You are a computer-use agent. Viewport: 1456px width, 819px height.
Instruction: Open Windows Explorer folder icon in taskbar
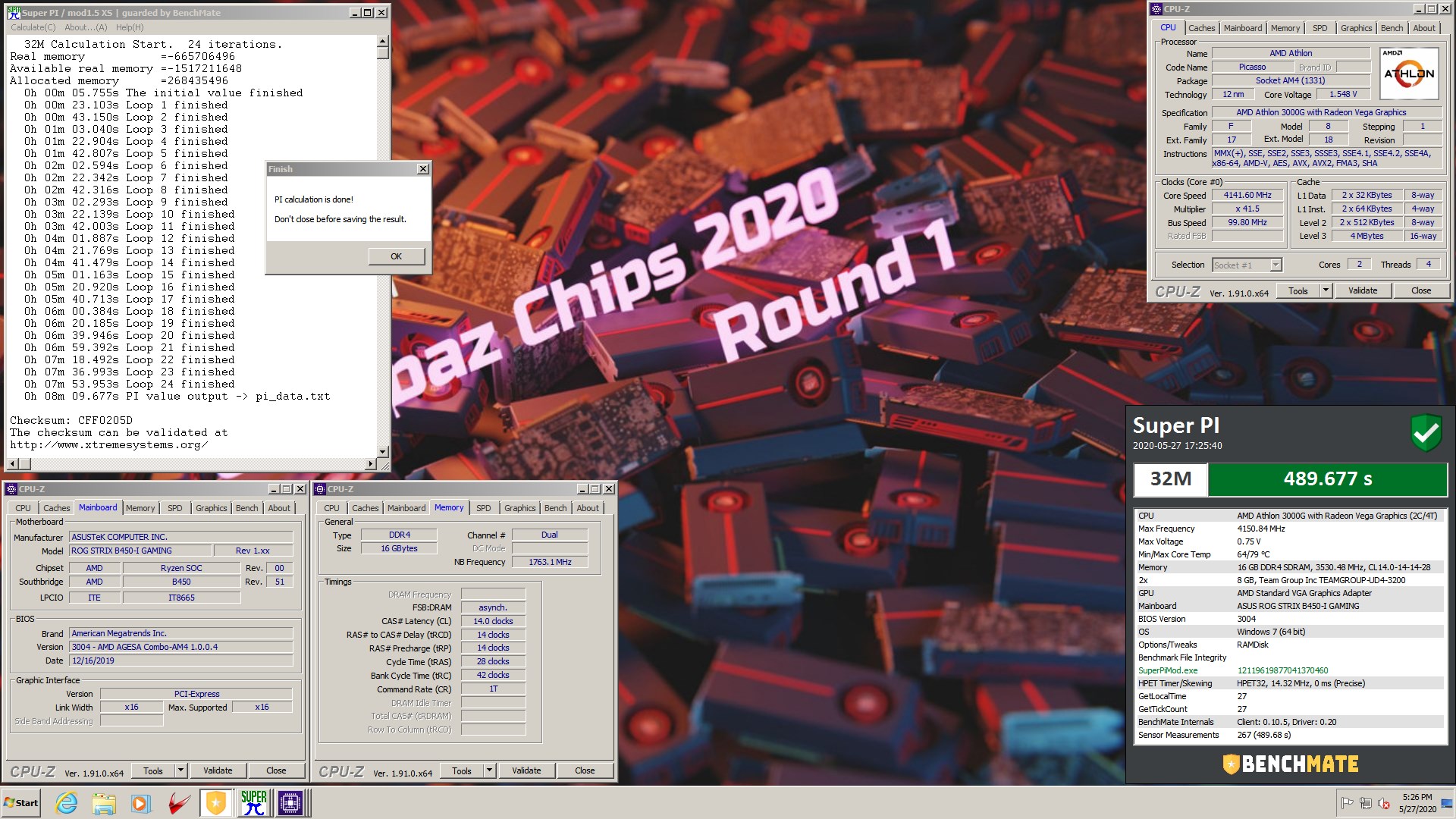104,802
